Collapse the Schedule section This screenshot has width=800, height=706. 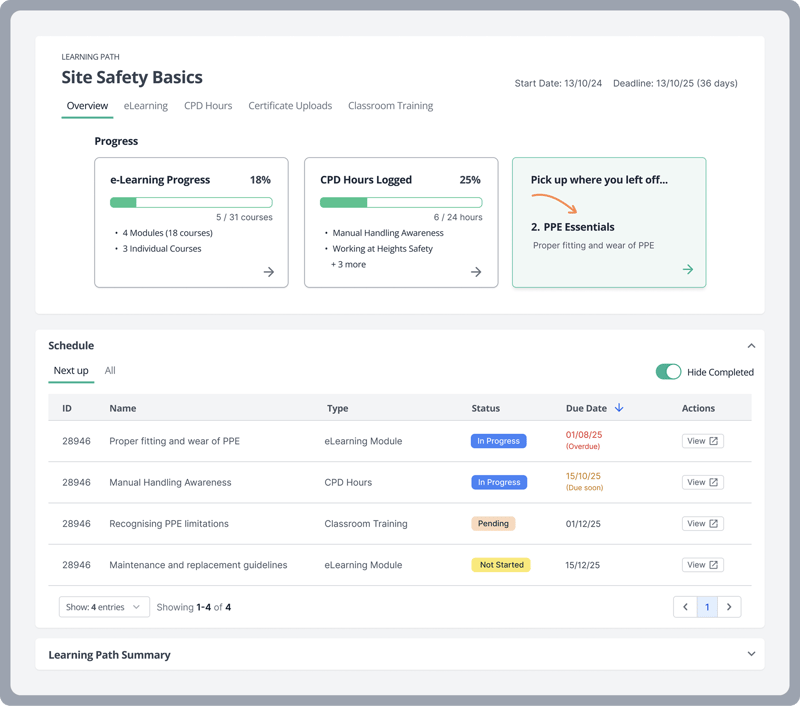(751, 346)
